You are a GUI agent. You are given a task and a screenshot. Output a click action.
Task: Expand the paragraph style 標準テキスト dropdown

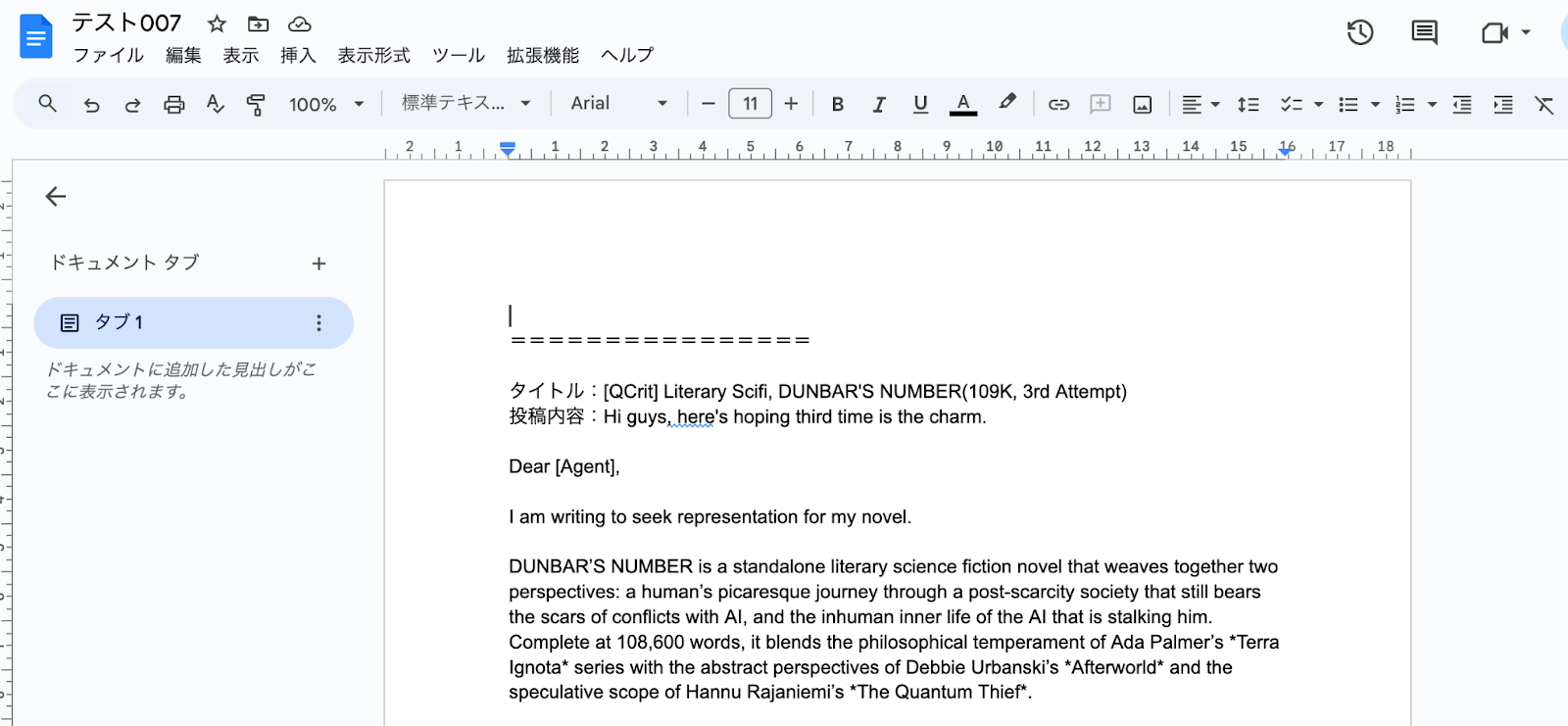click(465, 104)
